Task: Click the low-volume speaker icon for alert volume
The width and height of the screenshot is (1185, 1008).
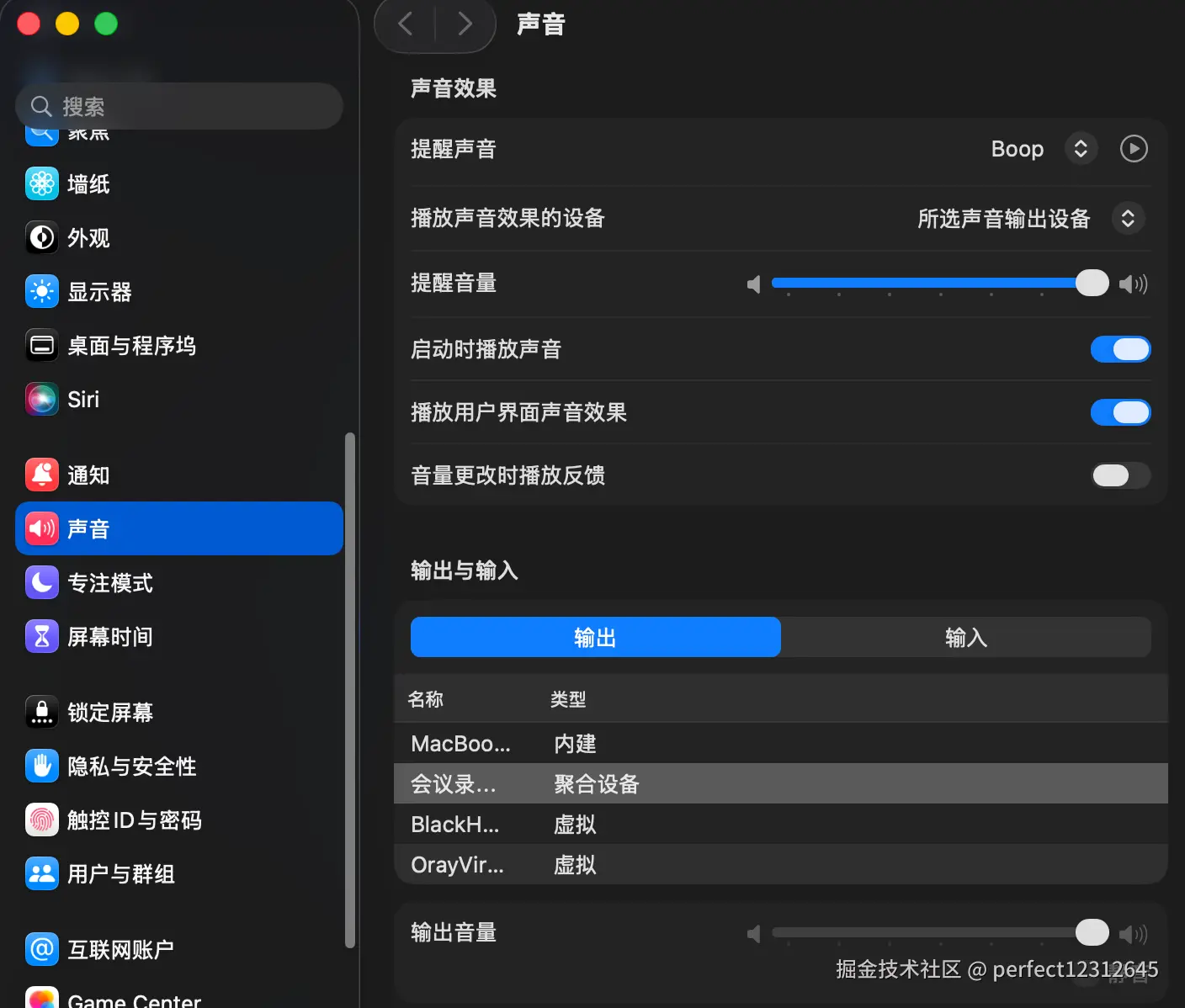Action: (x=754, y=284)
